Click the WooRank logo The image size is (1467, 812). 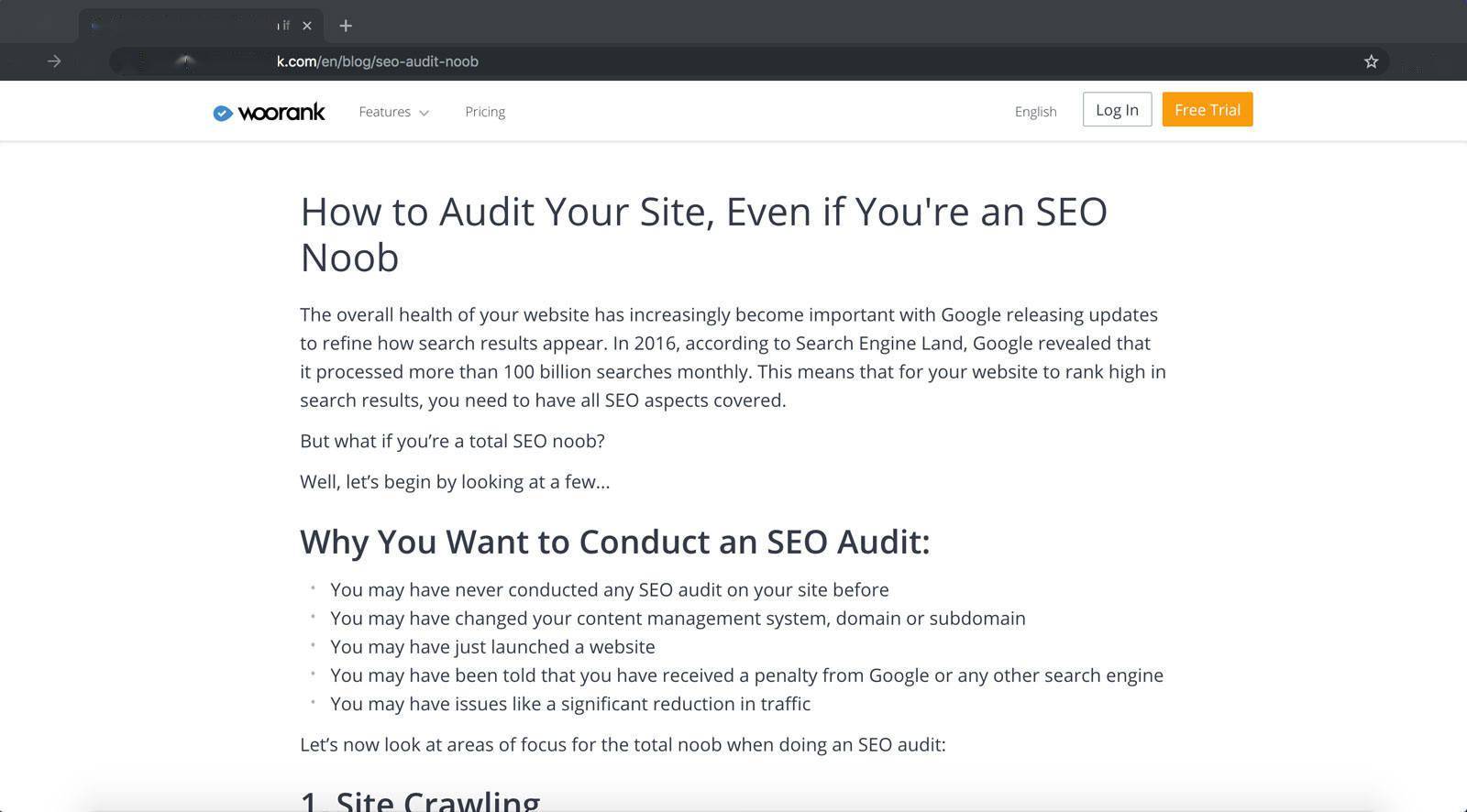[269, 112]
